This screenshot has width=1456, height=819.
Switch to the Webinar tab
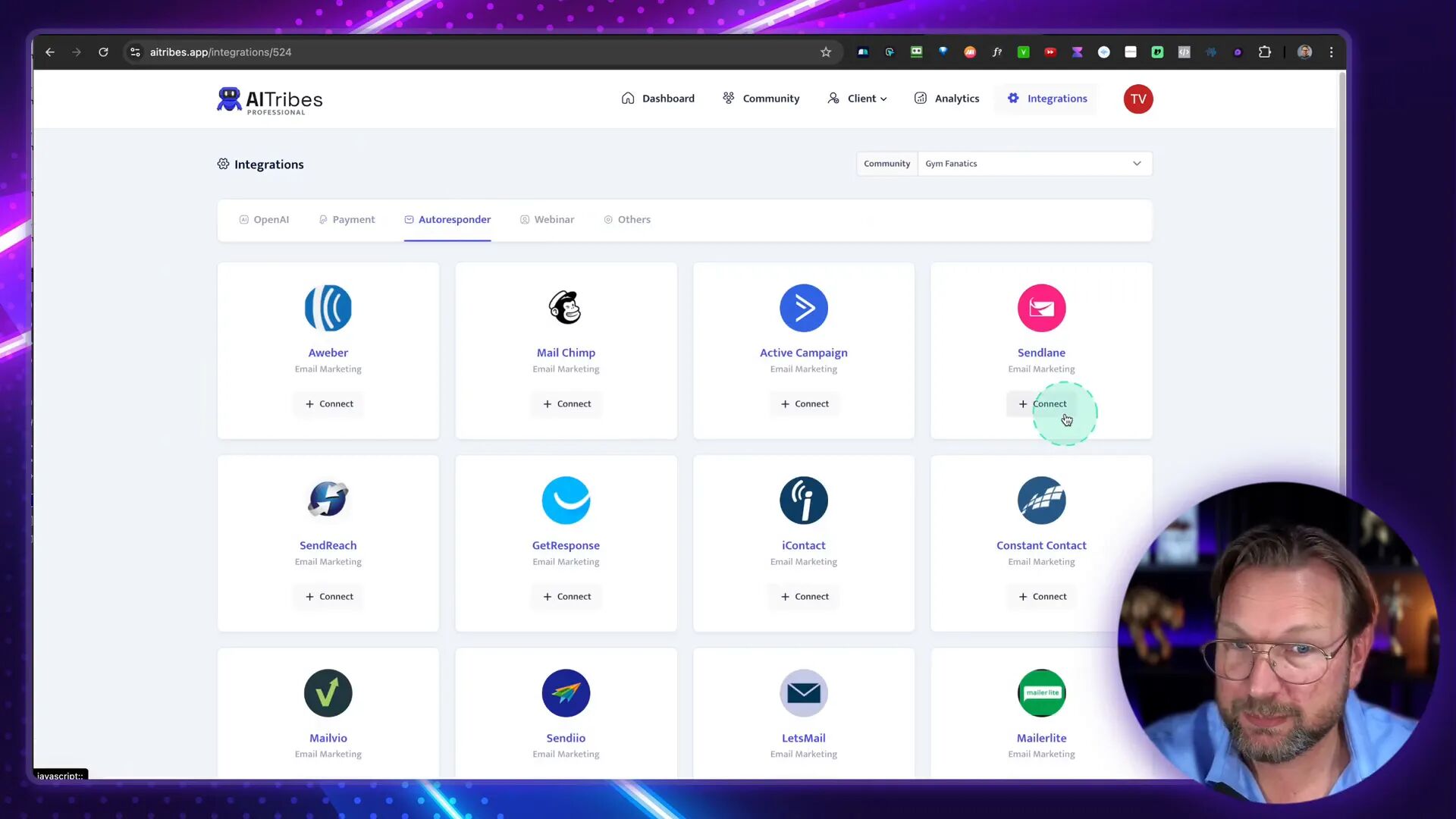(547, 220)
